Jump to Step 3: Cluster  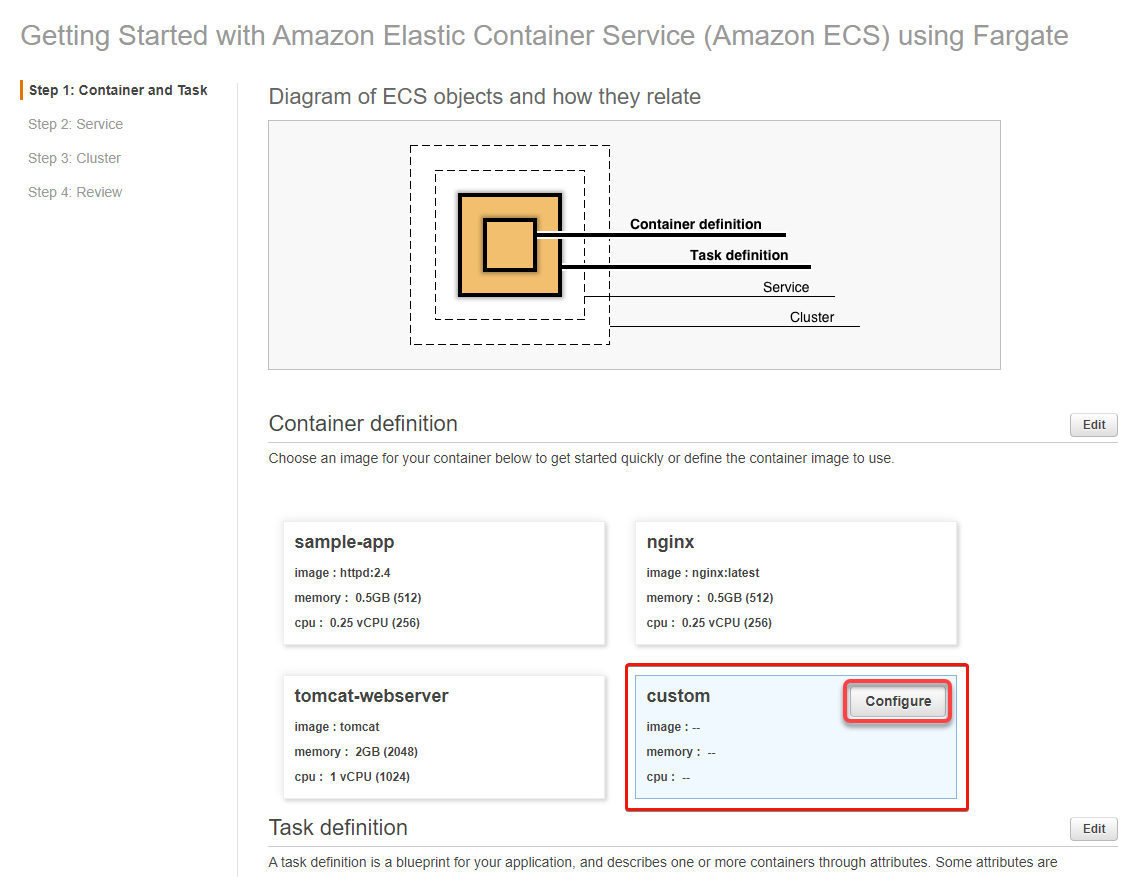75,158
